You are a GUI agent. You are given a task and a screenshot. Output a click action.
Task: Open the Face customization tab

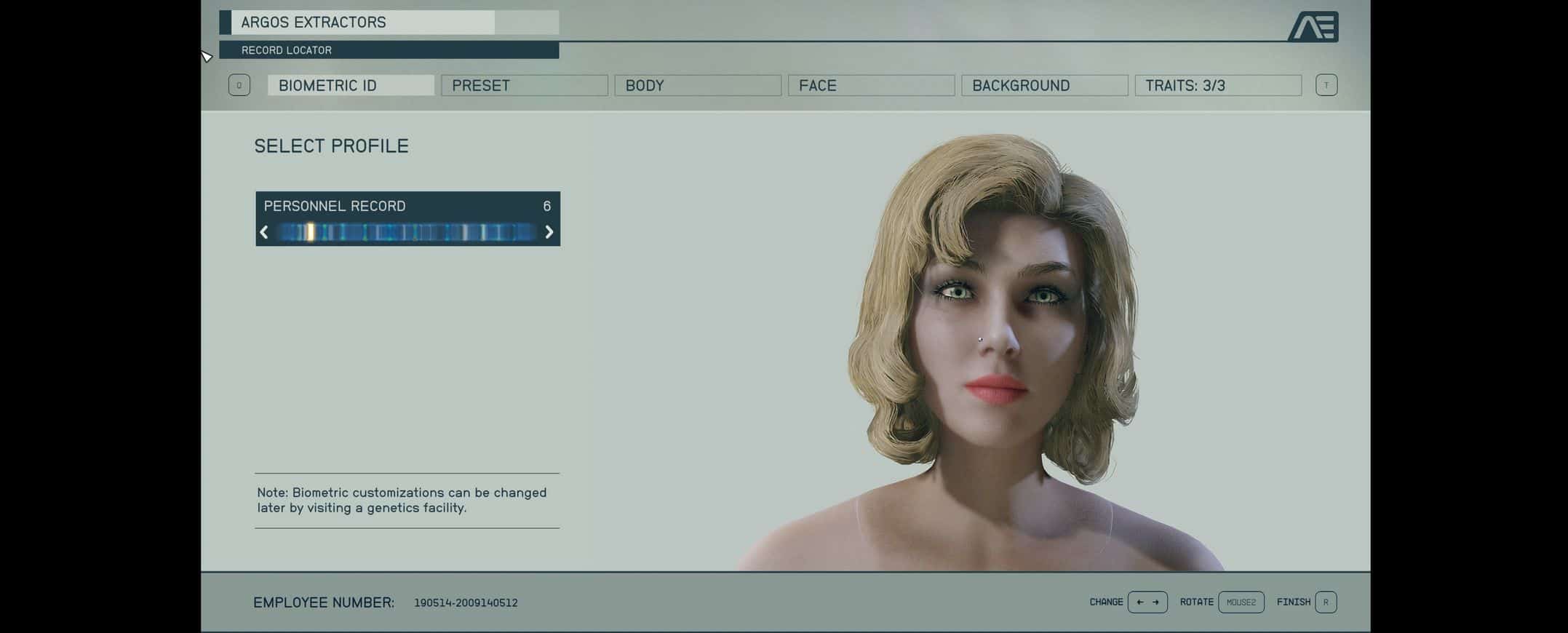[871, 85]
